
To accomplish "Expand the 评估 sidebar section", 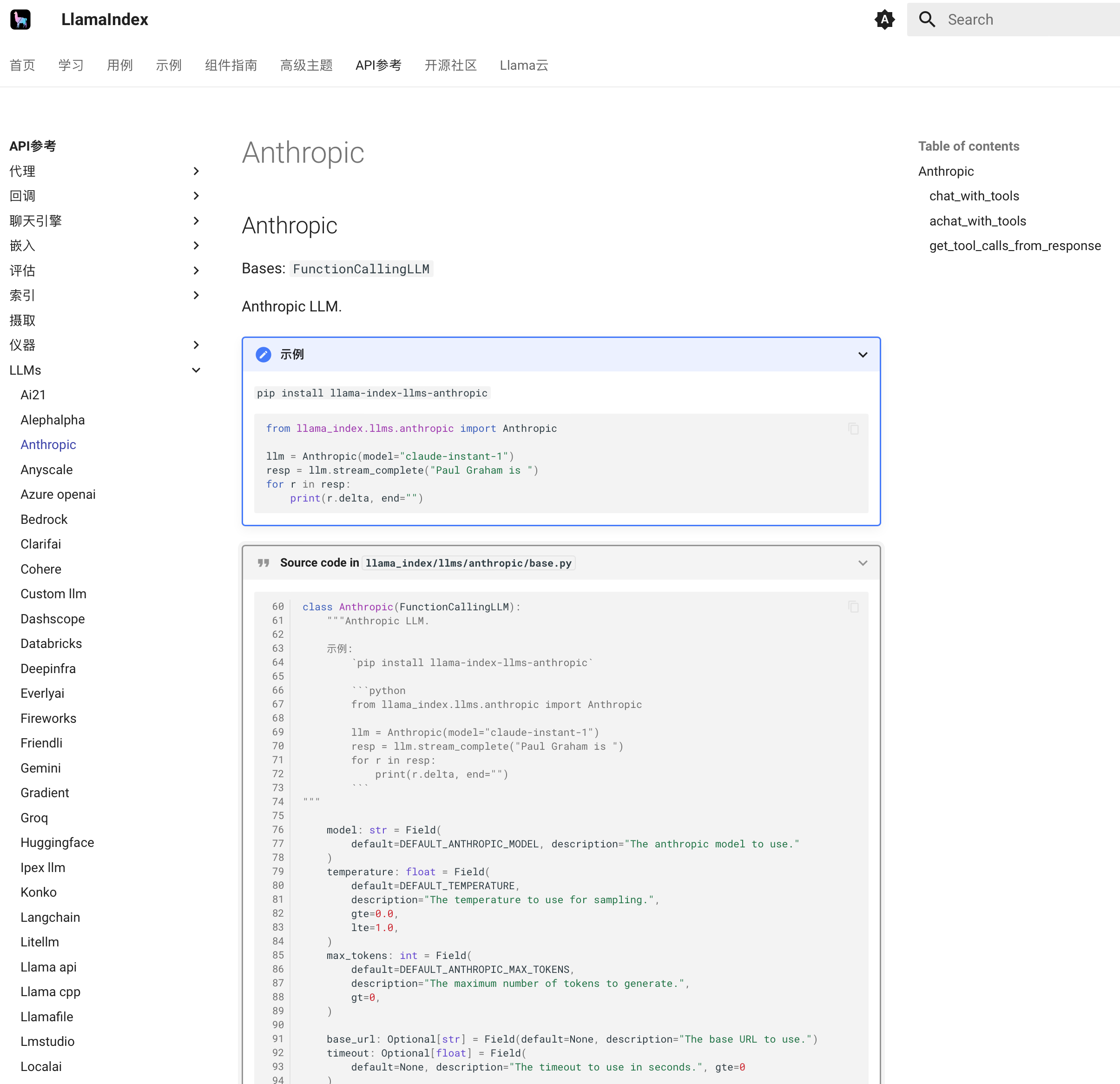I will [x=196, y=270].
